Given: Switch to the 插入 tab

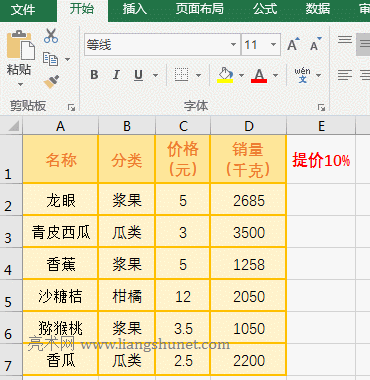Looking at the screenshot, I should click(135, 9).
